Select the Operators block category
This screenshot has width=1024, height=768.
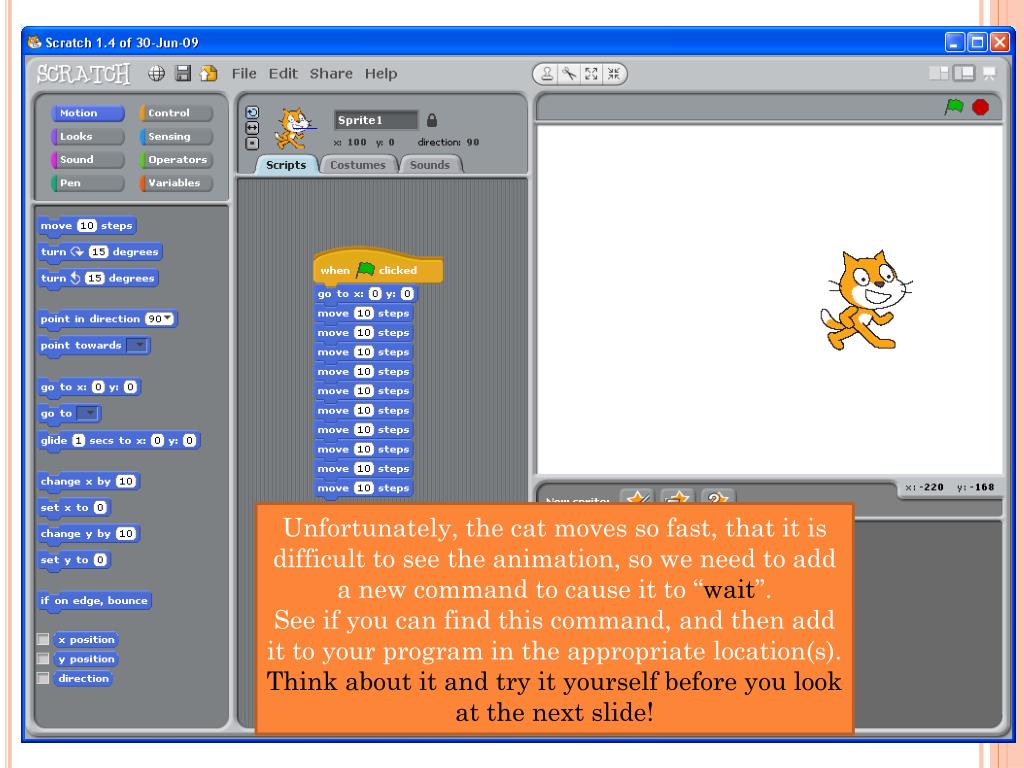pos(176,159)
